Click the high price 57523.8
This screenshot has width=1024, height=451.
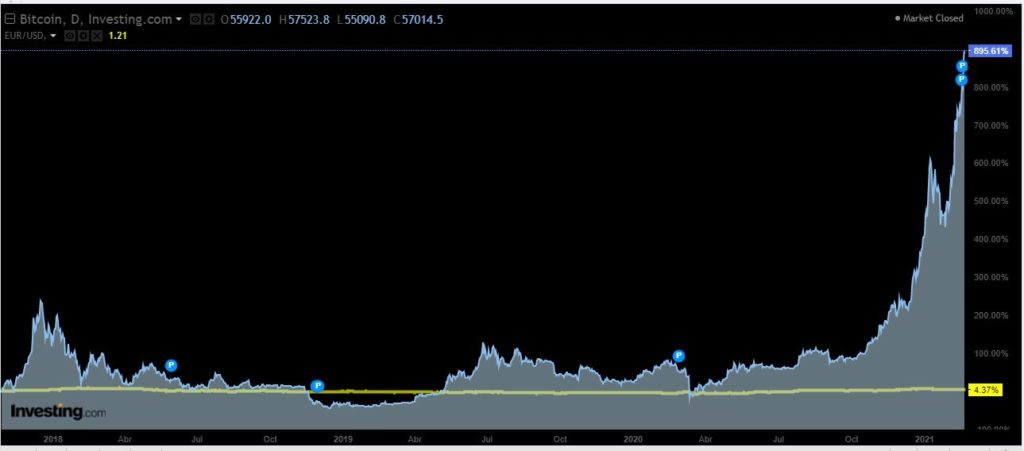[x=309, y=20]
